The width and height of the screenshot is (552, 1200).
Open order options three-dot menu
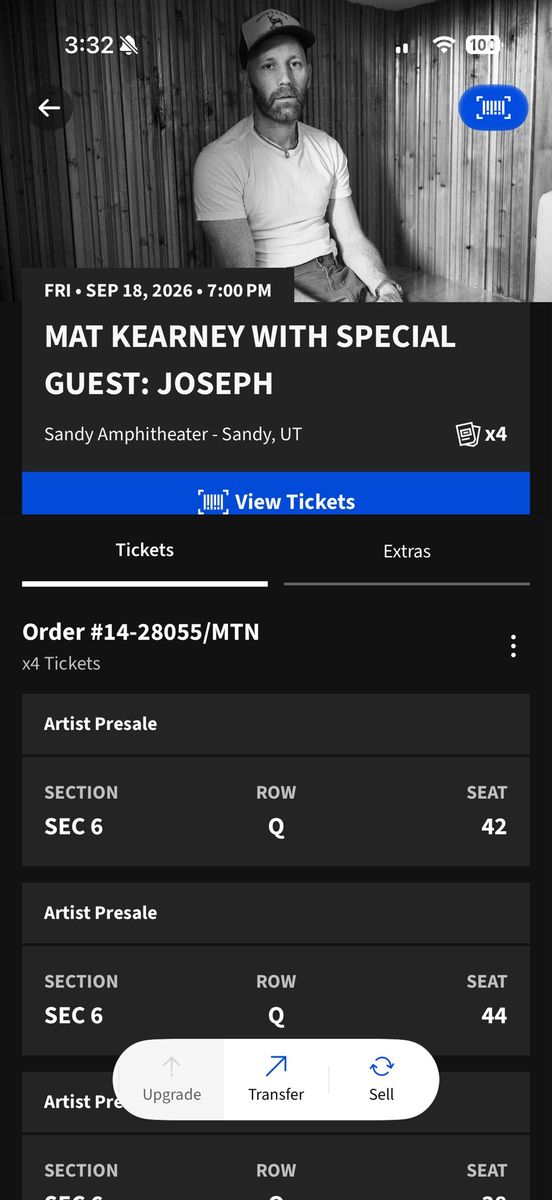(x=513, y=646)
